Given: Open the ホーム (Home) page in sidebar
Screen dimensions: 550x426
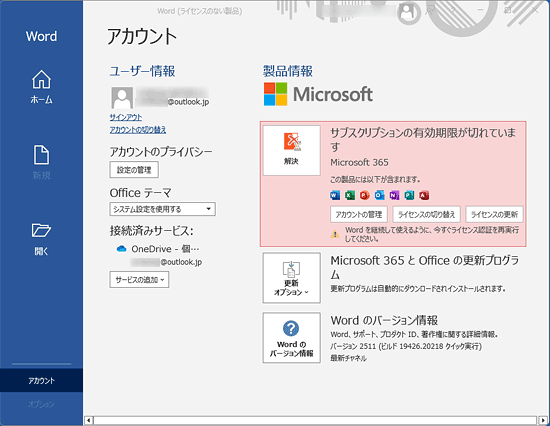Looking at the screenshot, I should [41, 87].
